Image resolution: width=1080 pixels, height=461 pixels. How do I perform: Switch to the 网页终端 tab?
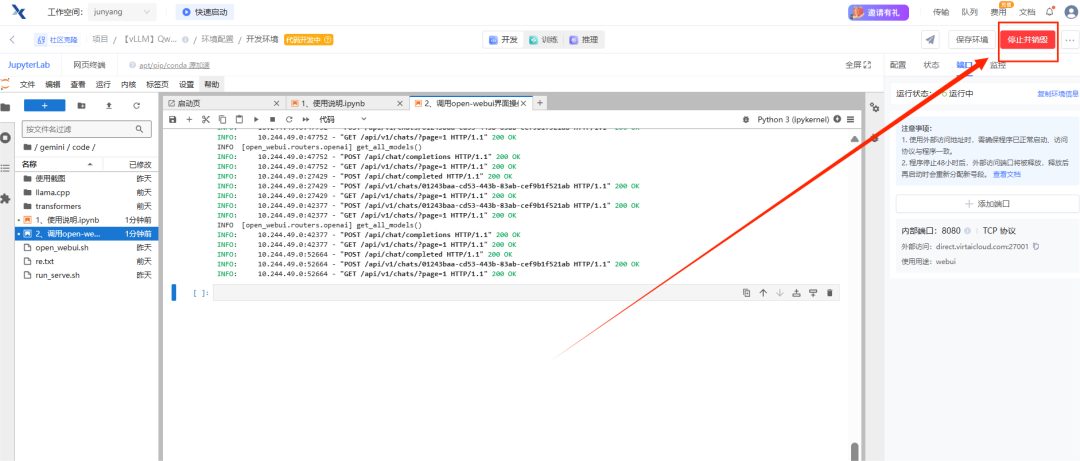click(x=90, y=65)
